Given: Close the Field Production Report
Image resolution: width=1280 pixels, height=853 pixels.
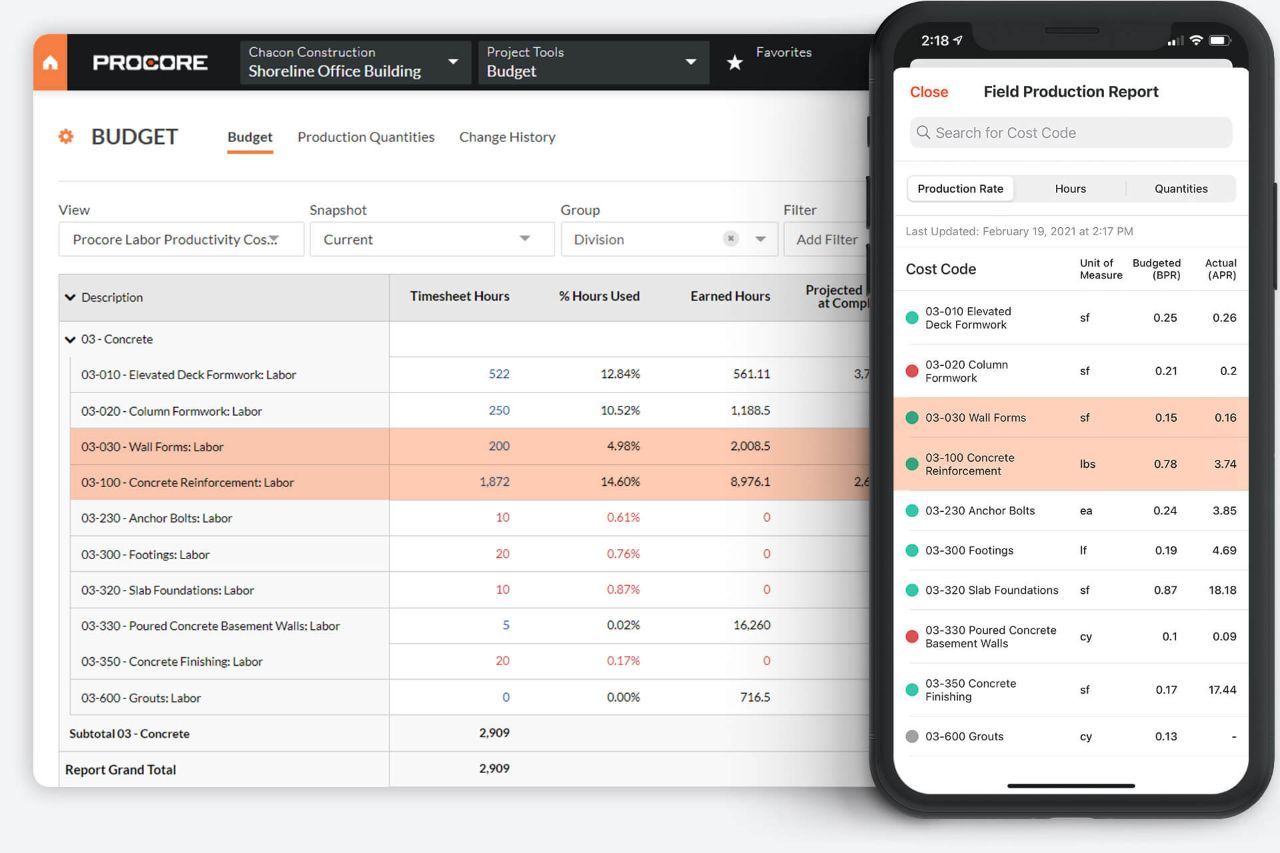Looking at the screenshot, I should [929, 92].
